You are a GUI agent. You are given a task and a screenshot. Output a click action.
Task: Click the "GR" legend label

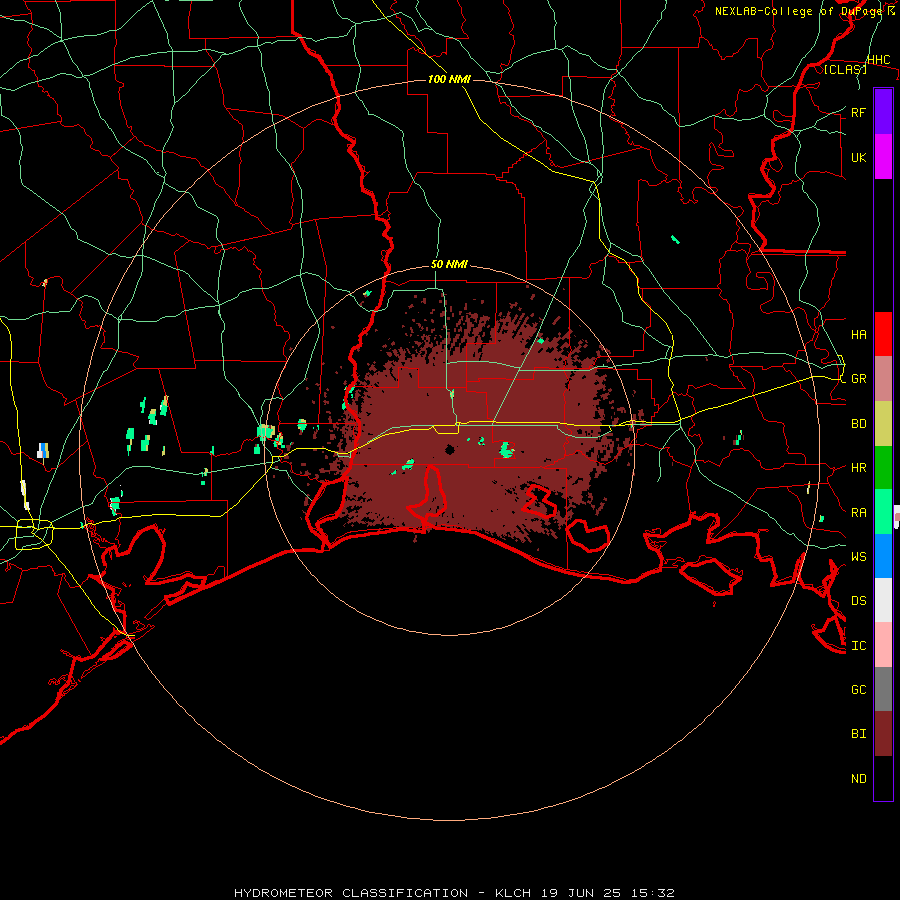(x=859, y=379)
